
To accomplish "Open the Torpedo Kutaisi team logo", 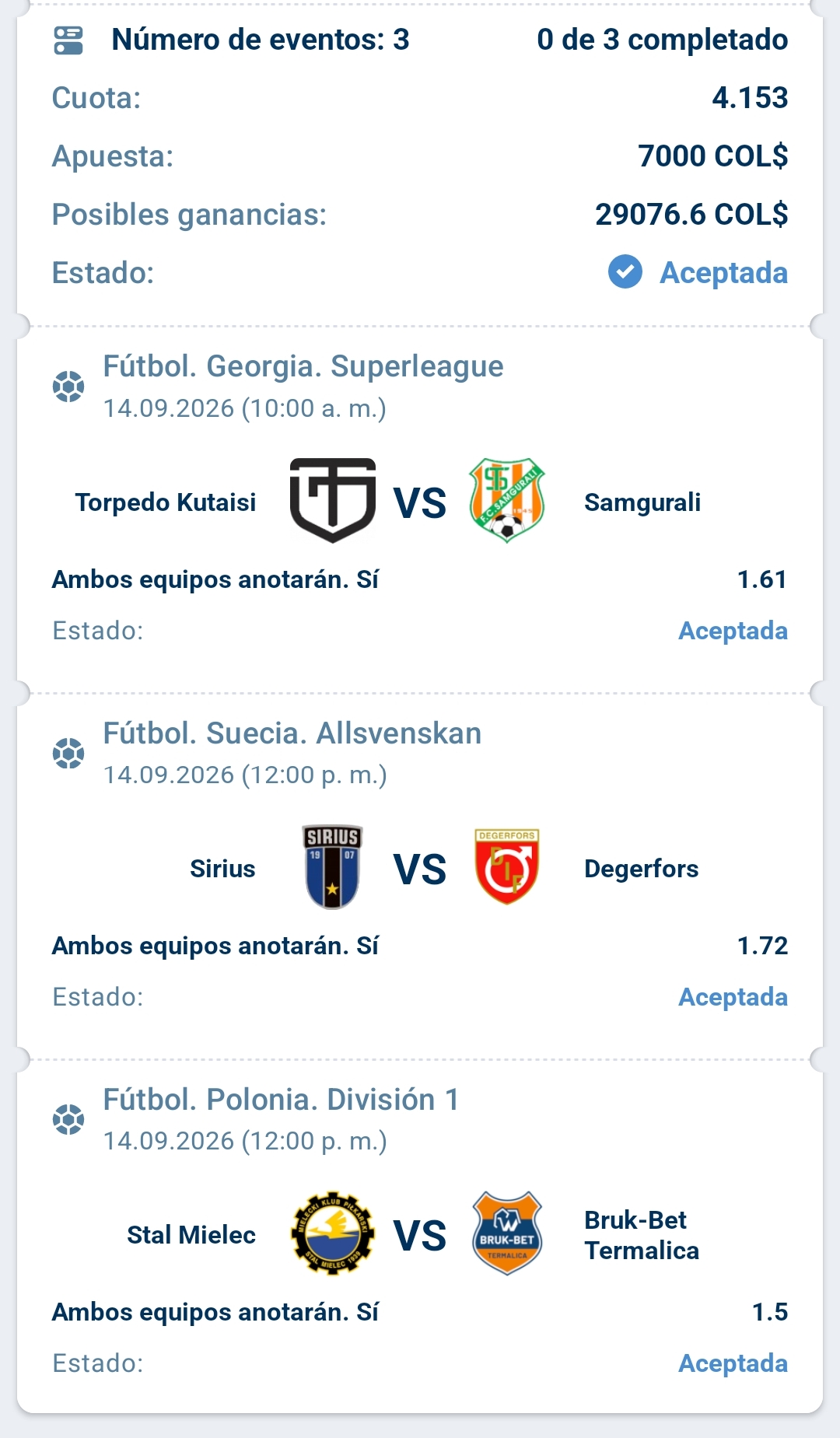I will (x=333, y=500).
